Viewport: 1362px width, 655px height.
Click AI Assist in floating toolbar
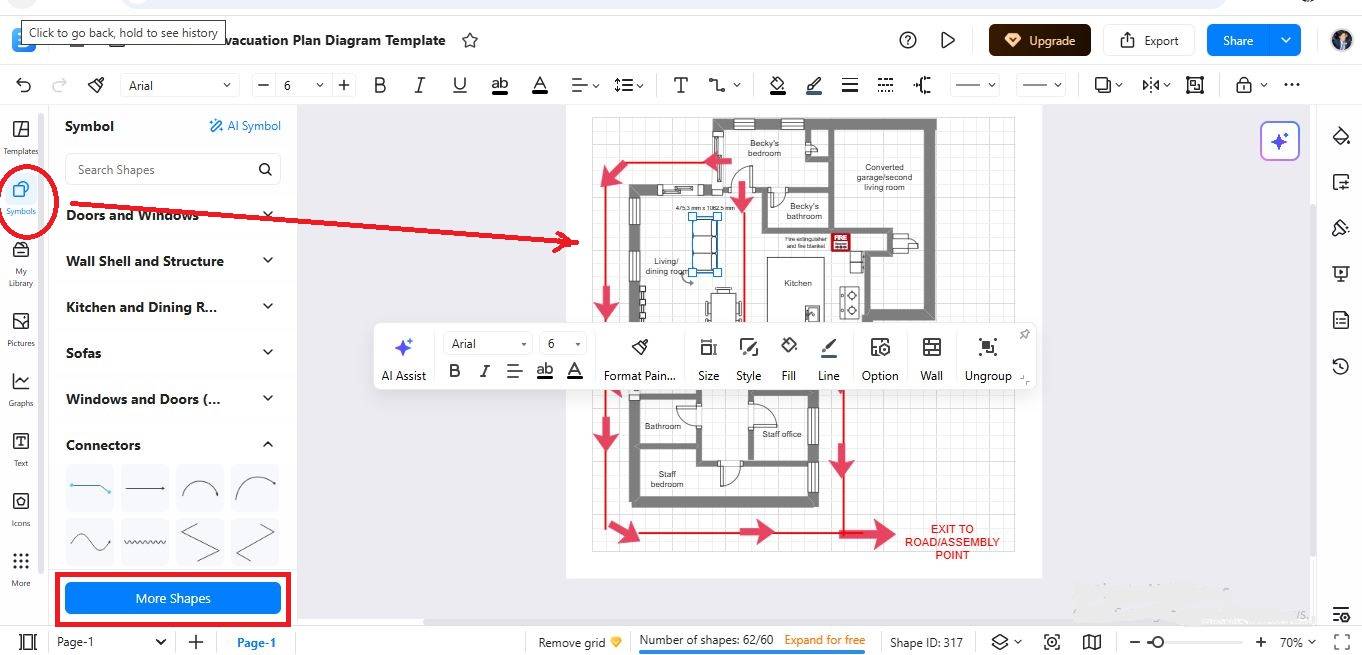[x=404, y=358]
